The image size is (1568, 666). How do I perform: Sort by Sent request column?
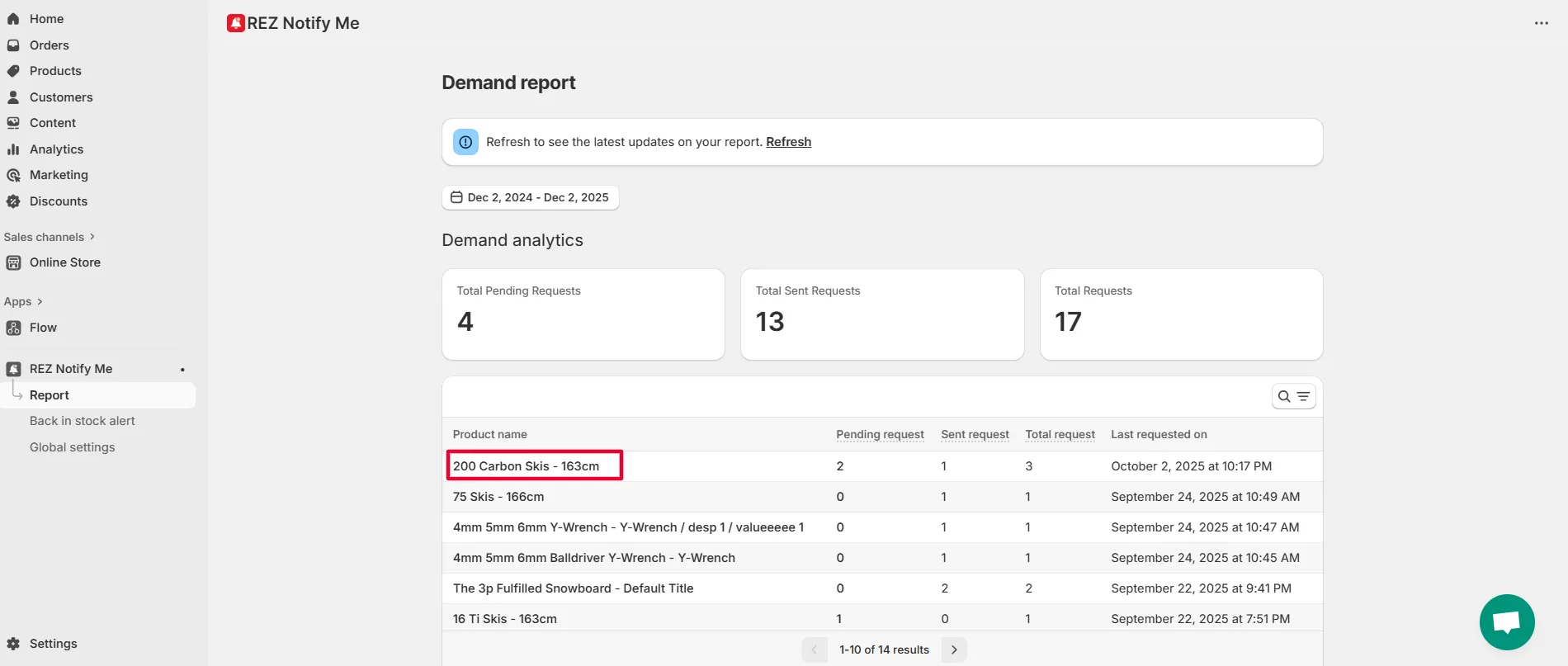975,434
